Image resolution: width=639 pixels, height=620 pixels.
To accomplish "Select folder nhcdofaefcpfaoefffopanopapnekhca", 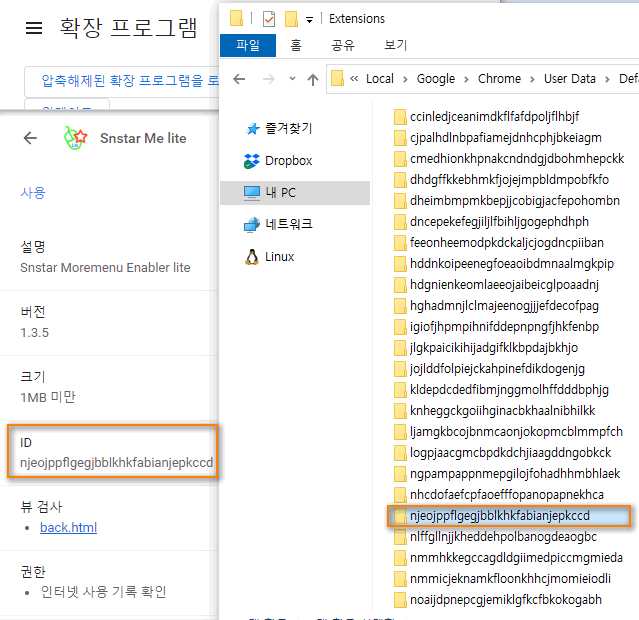I will (499, 494).
